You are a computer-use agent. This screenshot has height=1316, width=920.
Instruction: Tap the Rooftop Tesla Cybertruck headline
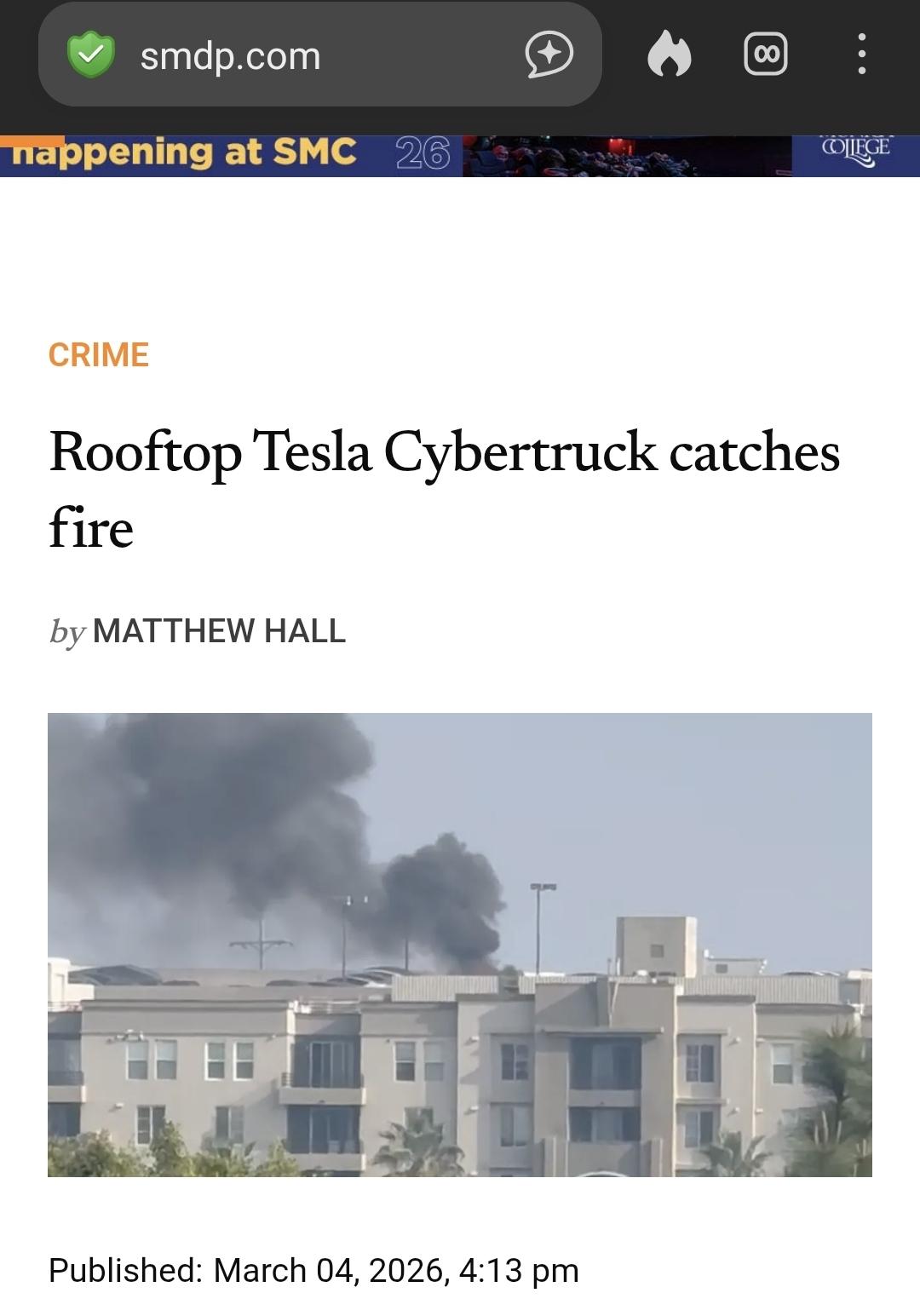tap(444, 451)
